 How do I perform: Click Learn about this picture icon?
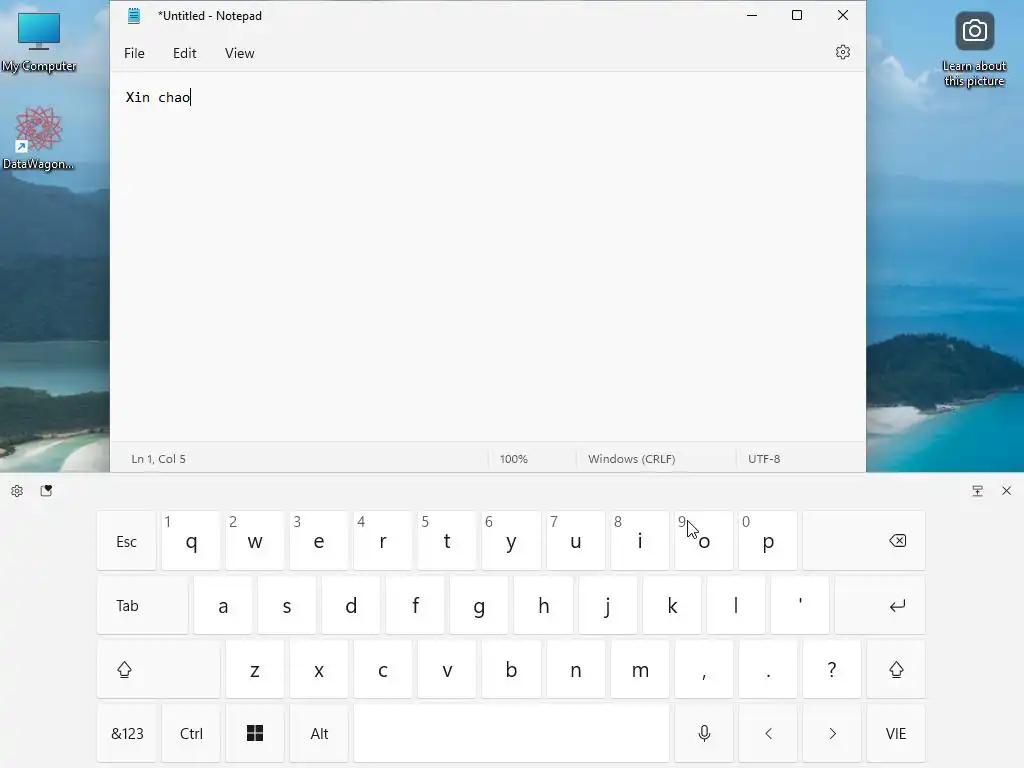[x=974, y=50]
